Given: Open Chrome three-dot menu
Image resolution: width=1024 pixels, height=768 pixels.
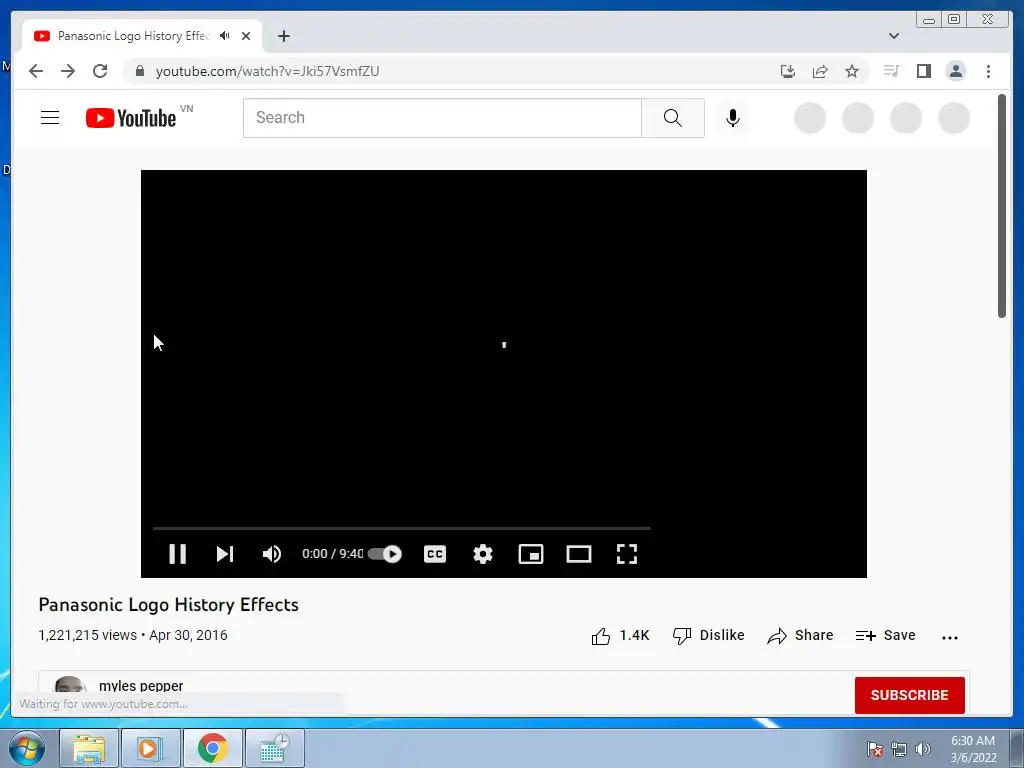Looking at the screenshot, I should pos(988,71).
